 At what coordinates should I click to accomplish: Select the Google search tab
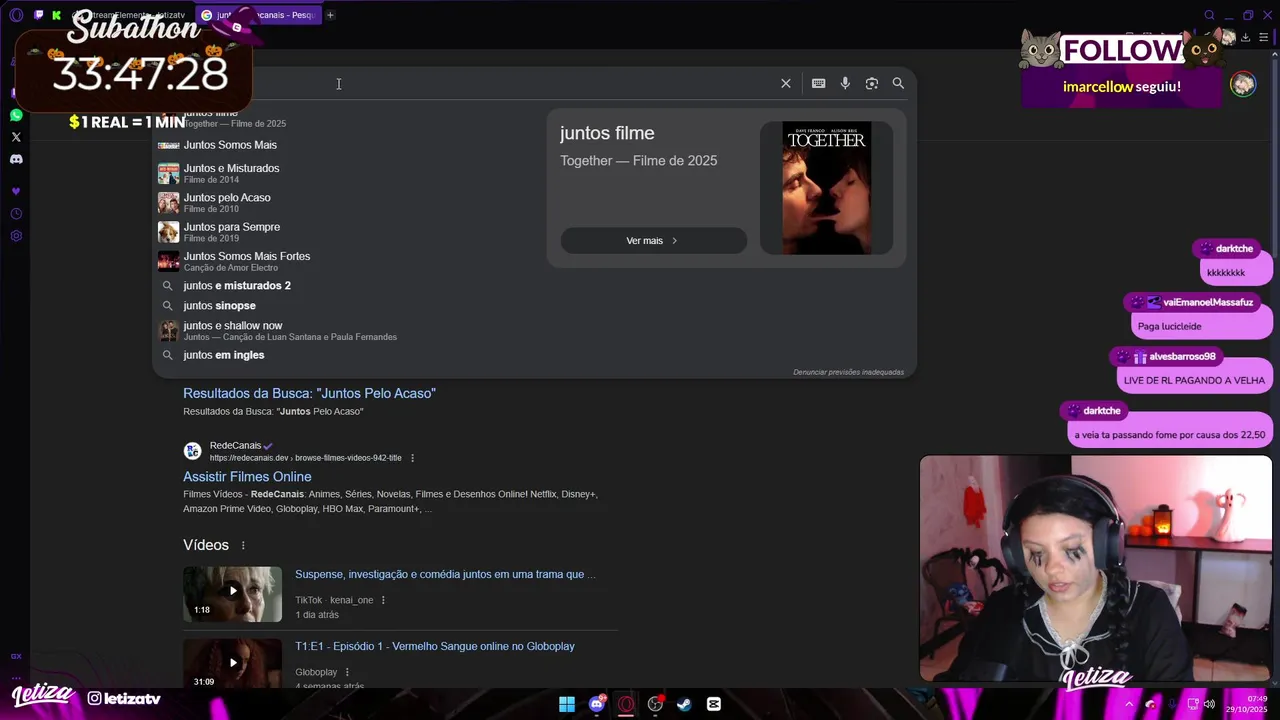(x=258, y=15)
